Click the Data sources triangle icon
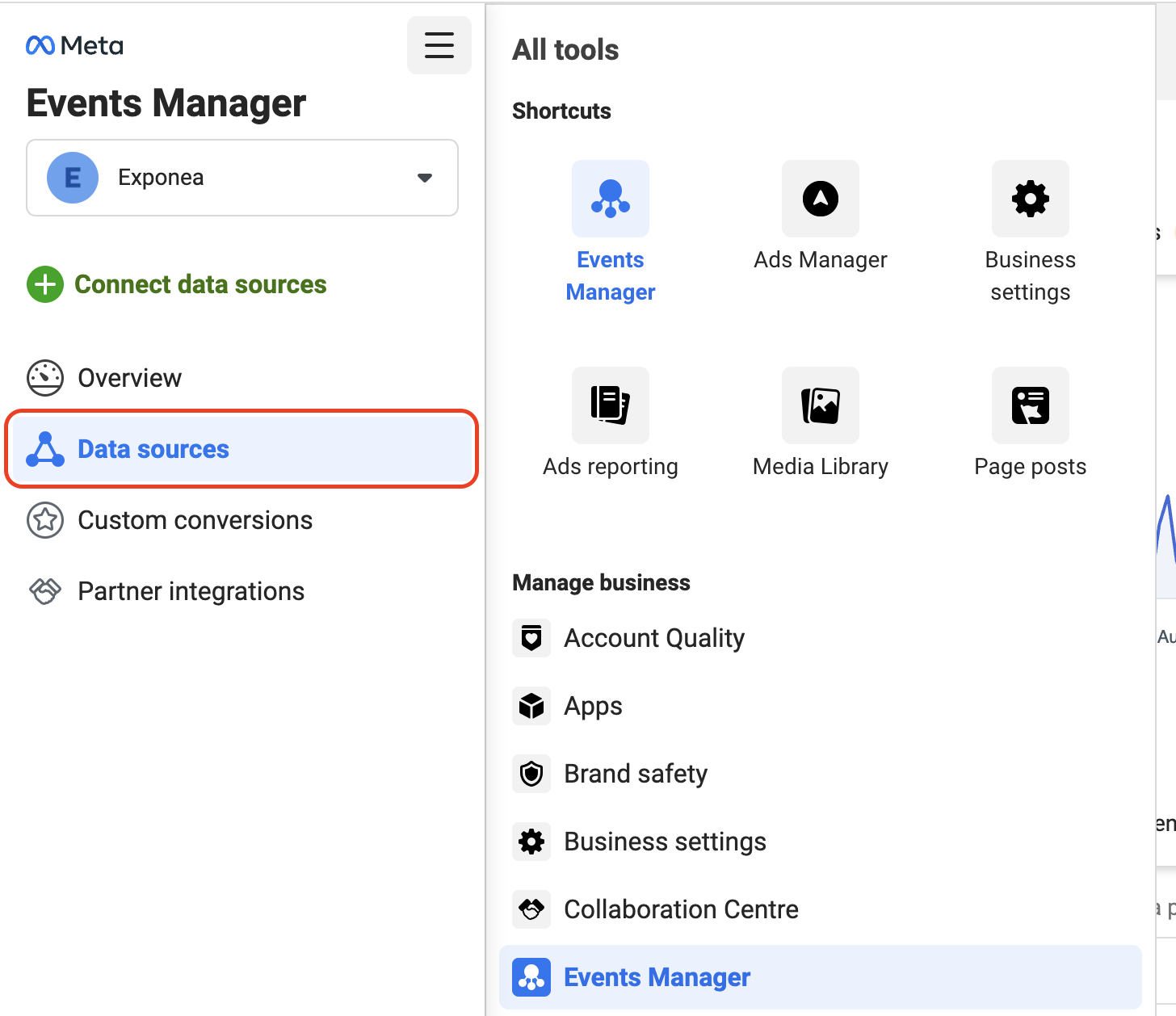Image resolution: width=1176 pixels, height=1016 pixels. (x=45, y=449)
